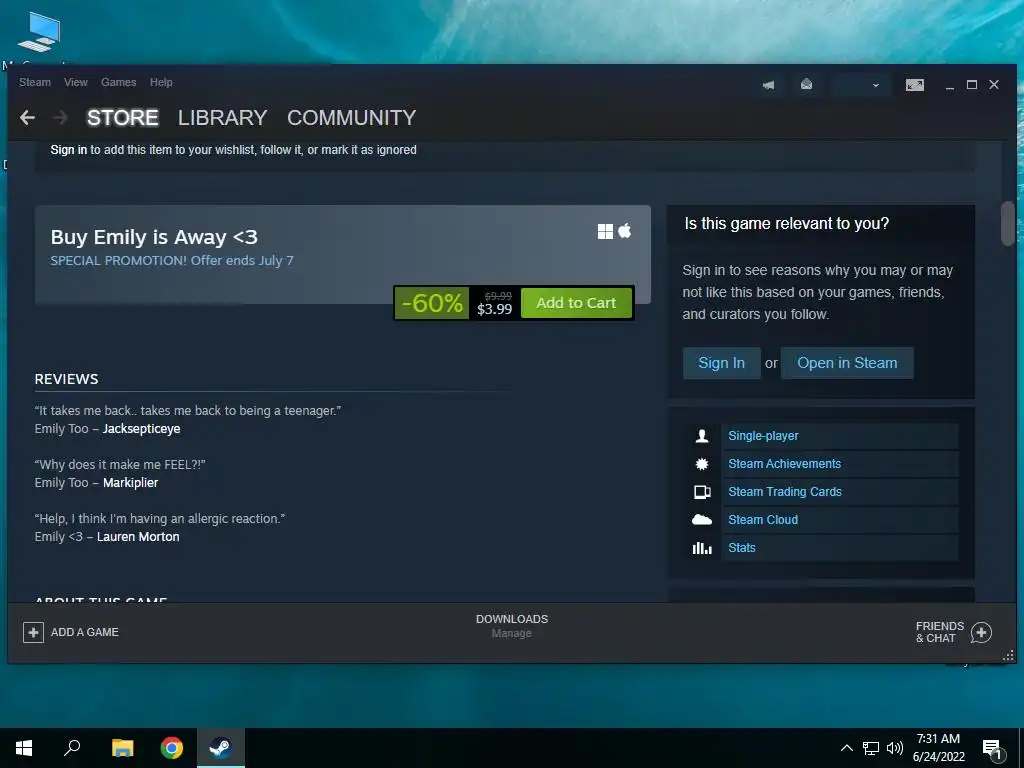Viewport: 1024px width, 768px height.
Task: Click the Windows platform icon
Action: 605,231
